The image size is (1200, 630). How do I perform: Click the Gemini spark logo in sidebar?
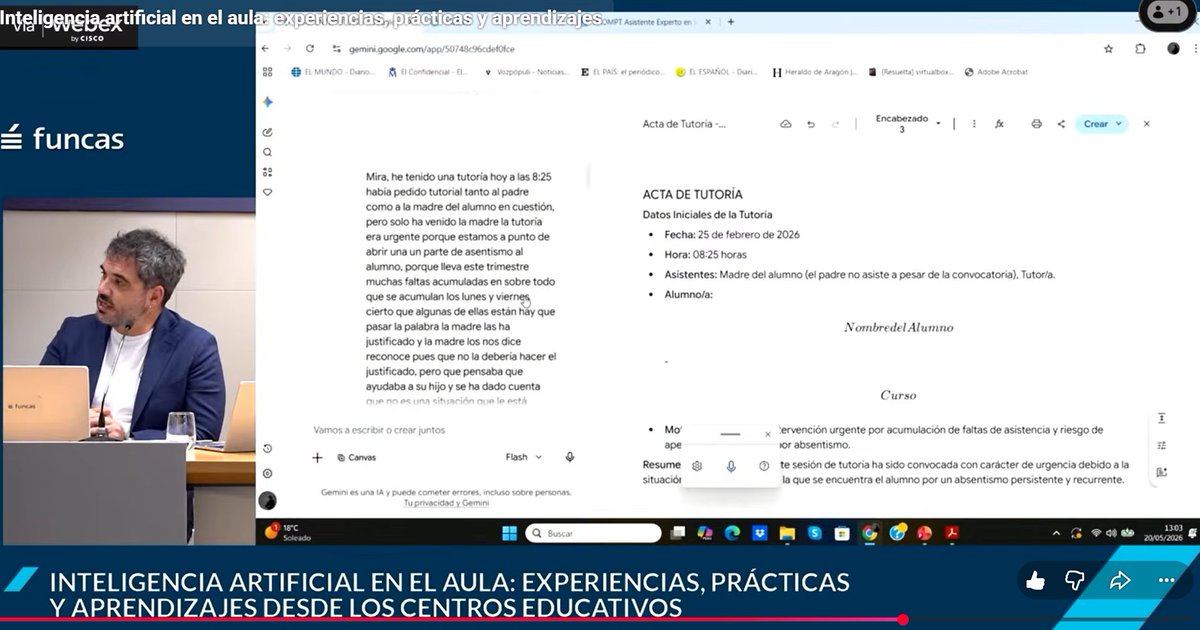pyautogui.click(x=268, y=102)
